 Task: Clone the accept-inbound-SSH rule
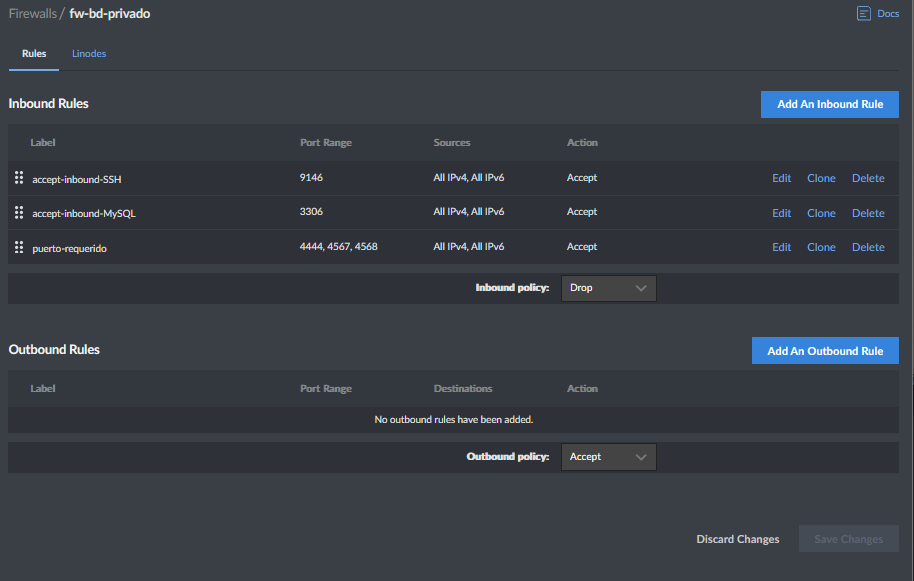point(821,178)
